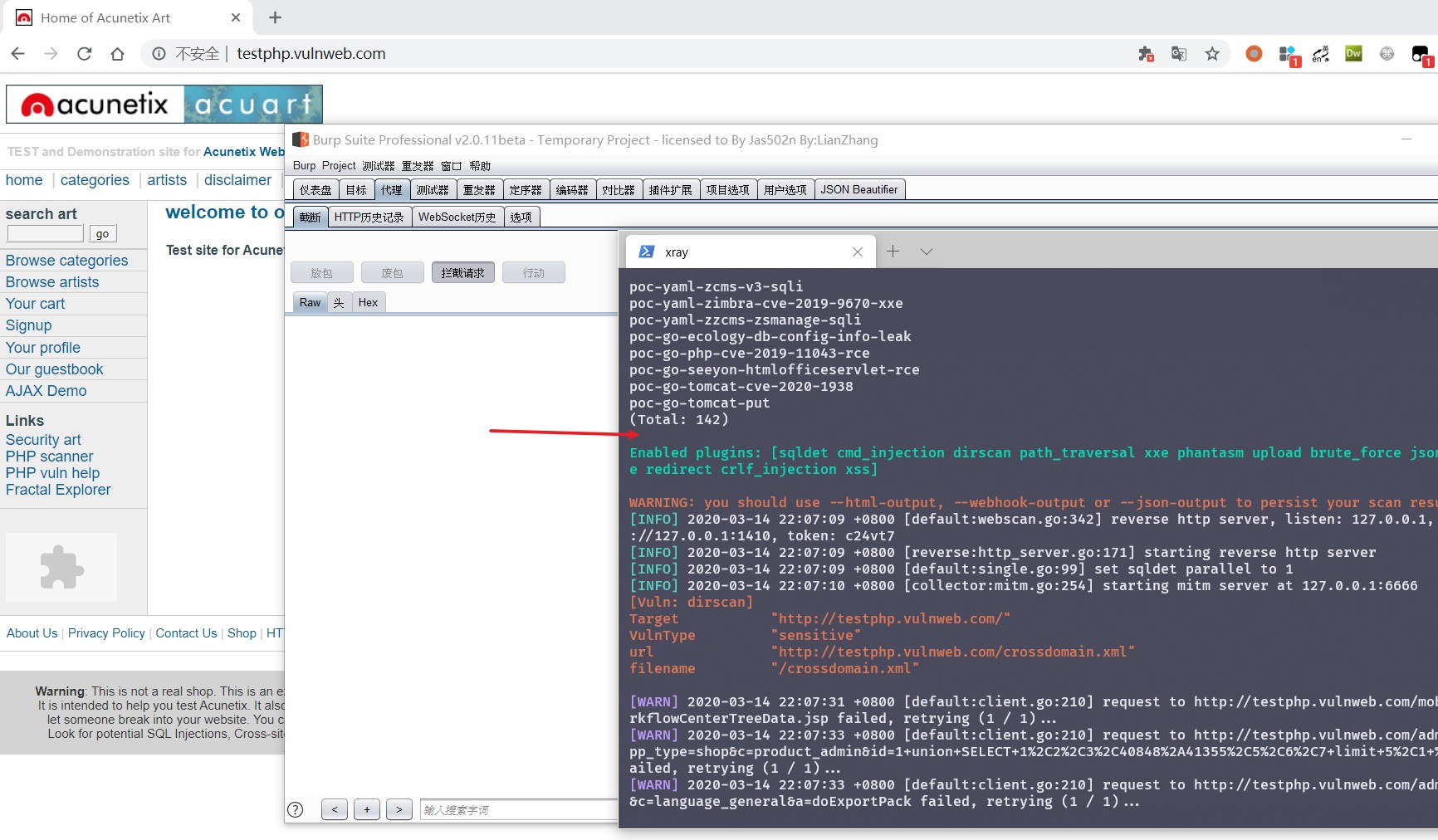The image size is (1438, 840).
Task: Select the 截断 sub-tab
Action: pyautogui.click(x=310, y=217)
